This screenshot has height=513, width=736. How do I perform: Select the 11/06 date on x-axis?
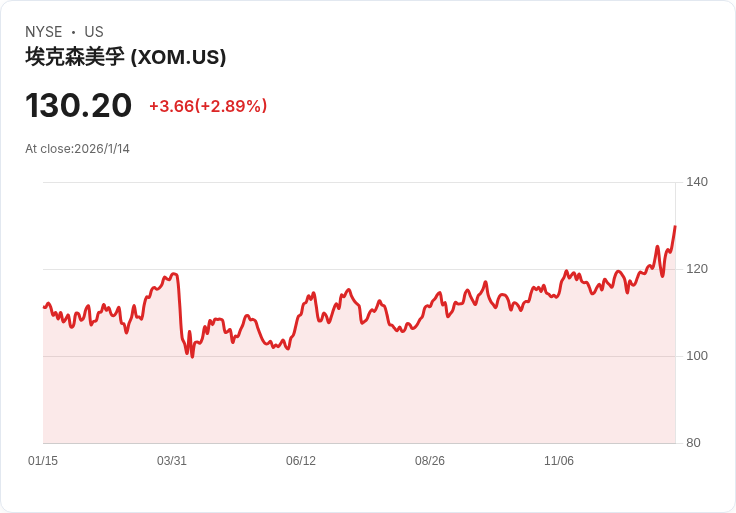click(x=559, y=461)
